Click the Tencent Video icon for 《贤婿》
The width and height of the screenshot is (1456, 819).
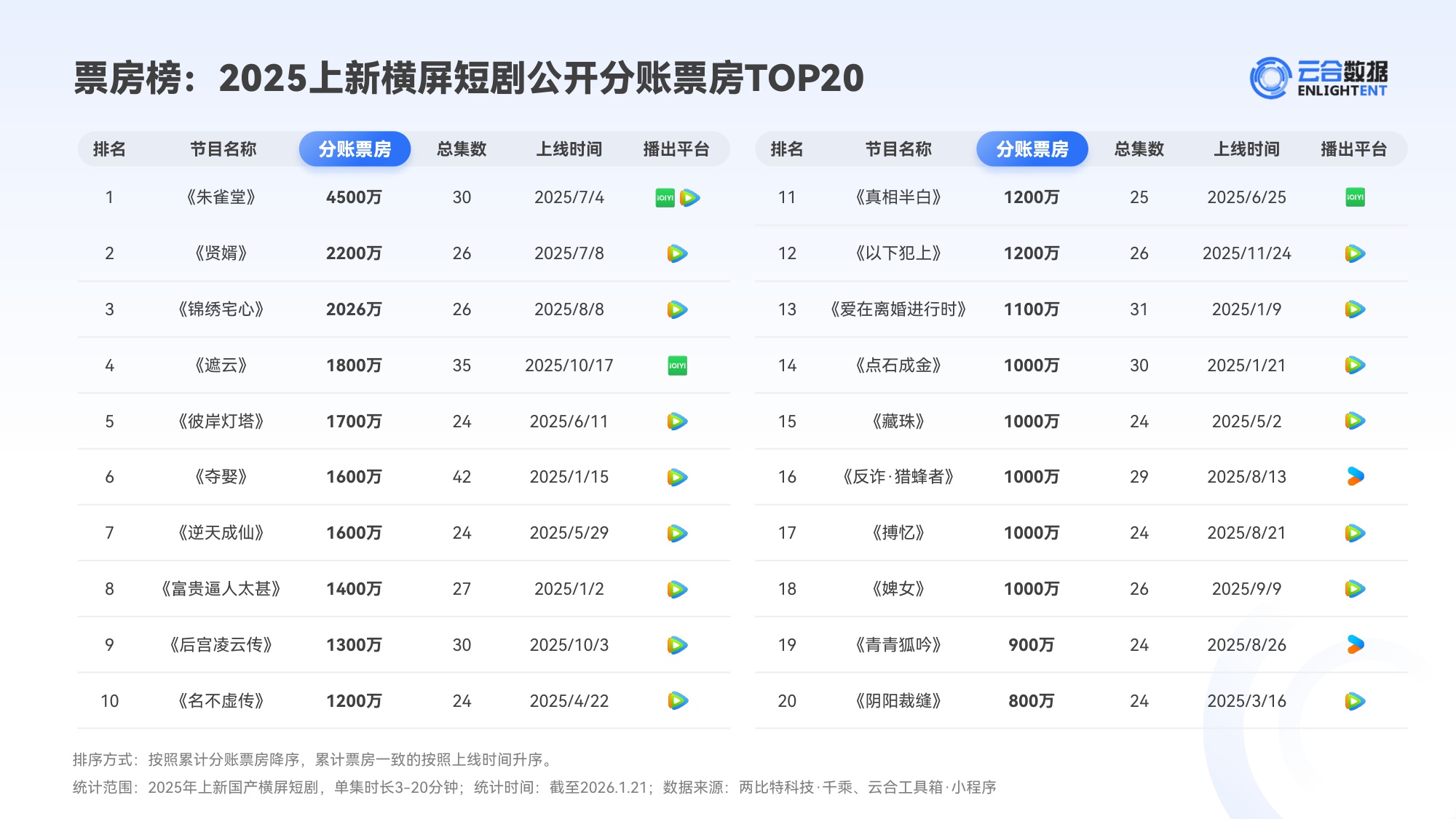[x=676, y=253]
